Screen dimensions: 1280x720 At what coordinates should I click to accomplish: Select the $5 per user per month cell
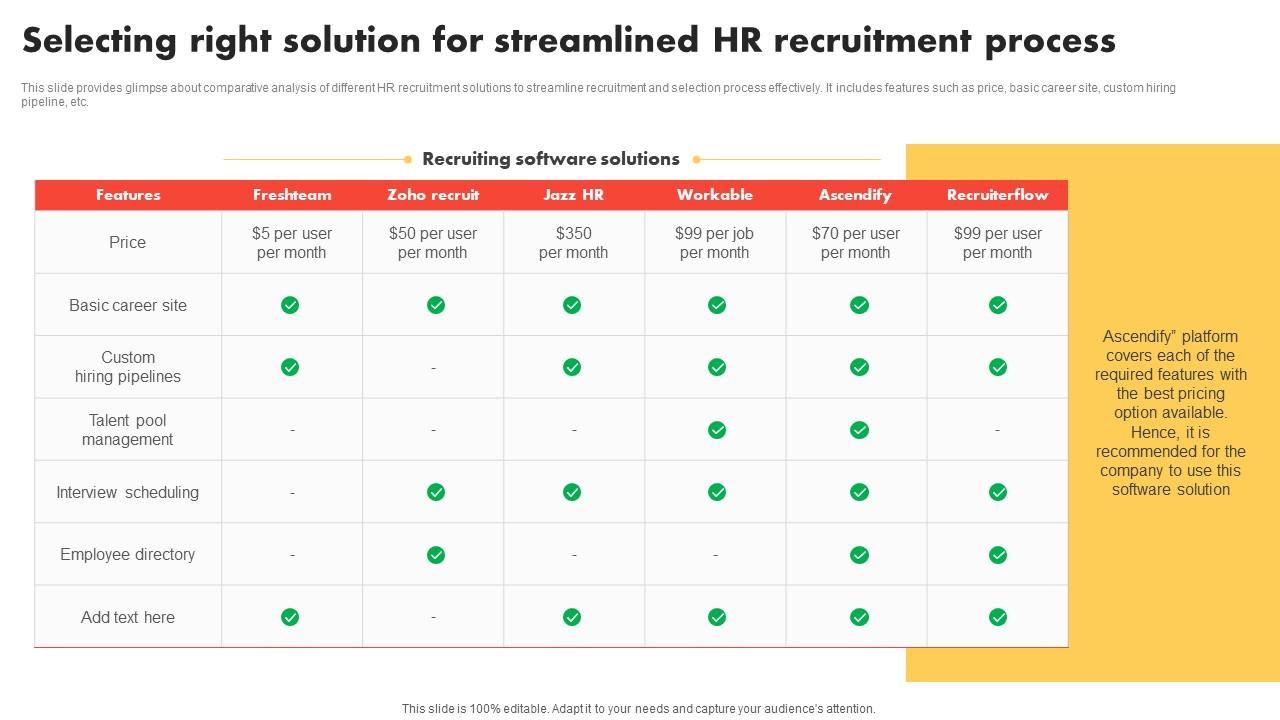[x=292, y=242]
